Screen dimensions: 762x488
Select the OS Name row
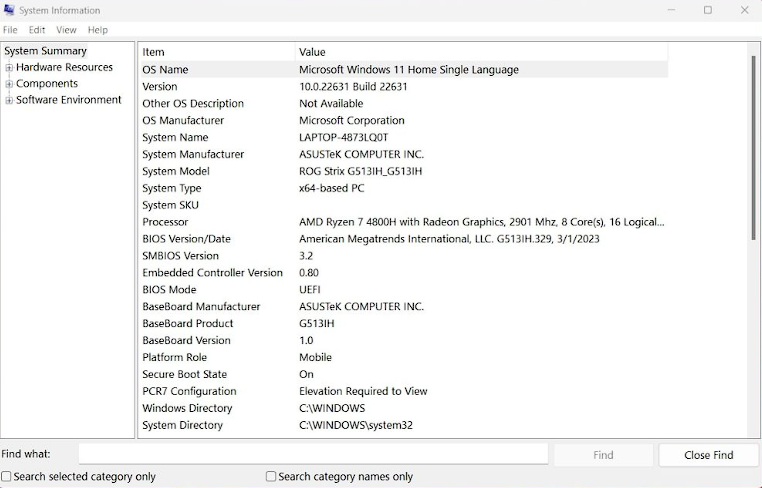coord(404,70)
